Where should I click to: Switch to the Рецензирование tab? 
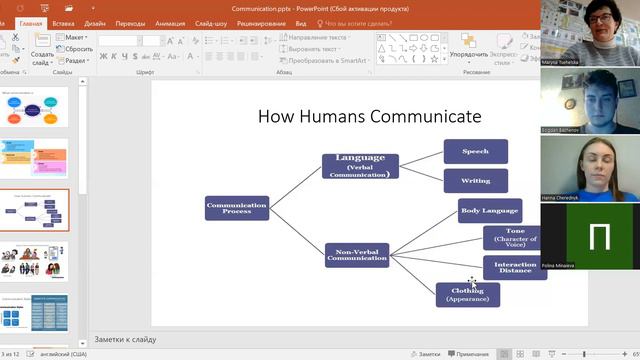point(261,24)
